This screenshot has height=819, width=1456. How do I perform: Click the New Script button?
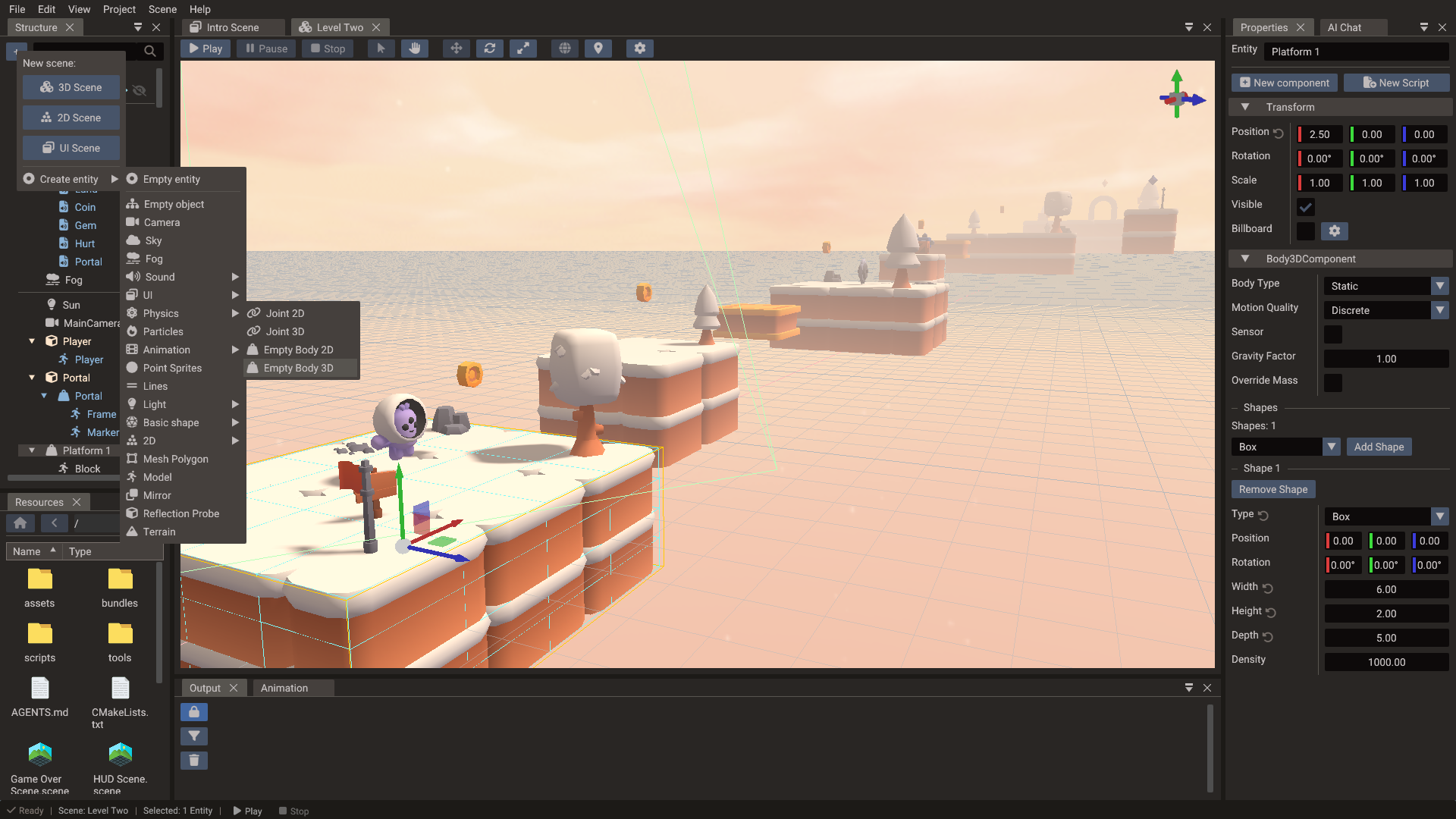point(1396,83)
